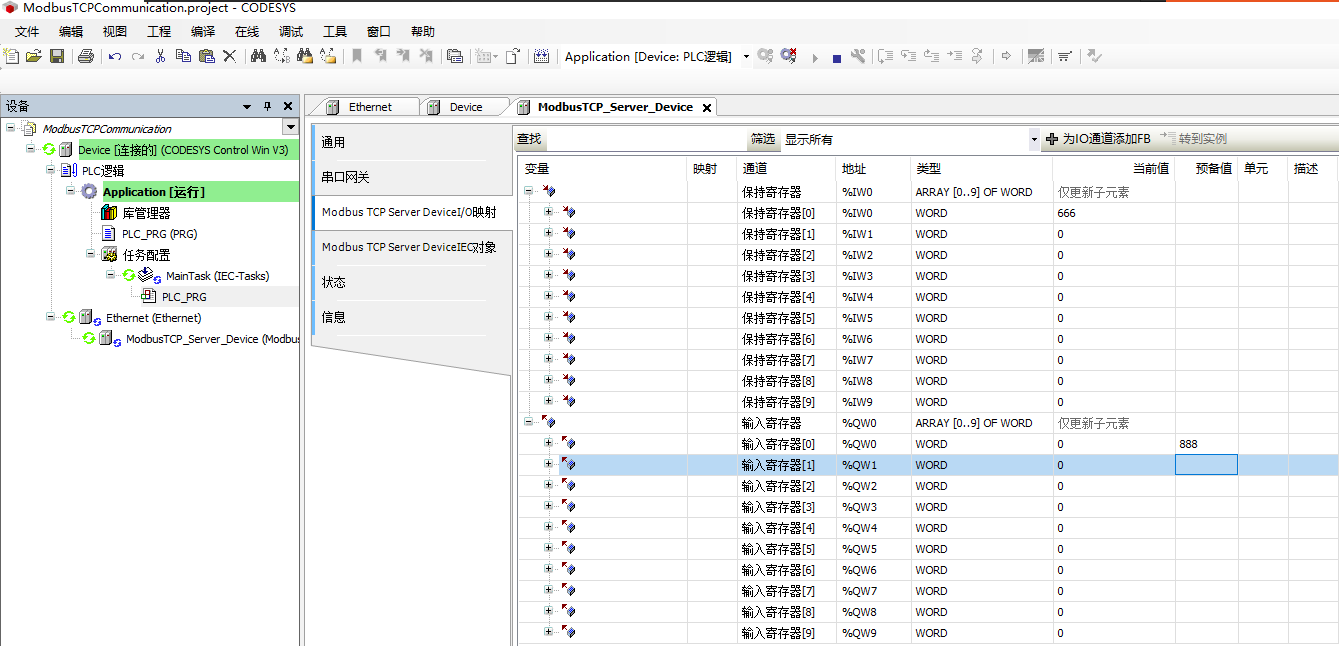The width and height of the screenshot is (1339, 646).
Task: Close the ModbusTCP_Server_Device tab
Action: (707, 108)
